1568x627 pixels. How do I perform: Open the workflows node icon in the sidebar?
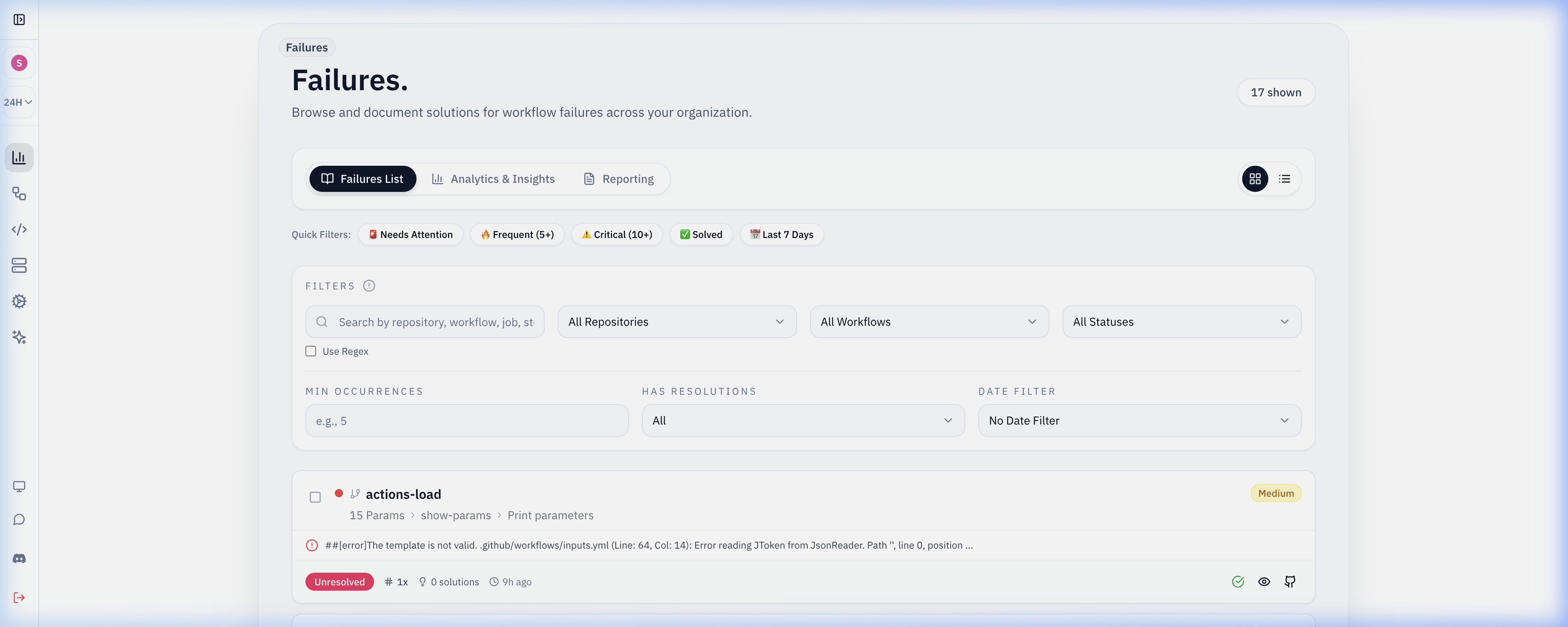[19, 193]
